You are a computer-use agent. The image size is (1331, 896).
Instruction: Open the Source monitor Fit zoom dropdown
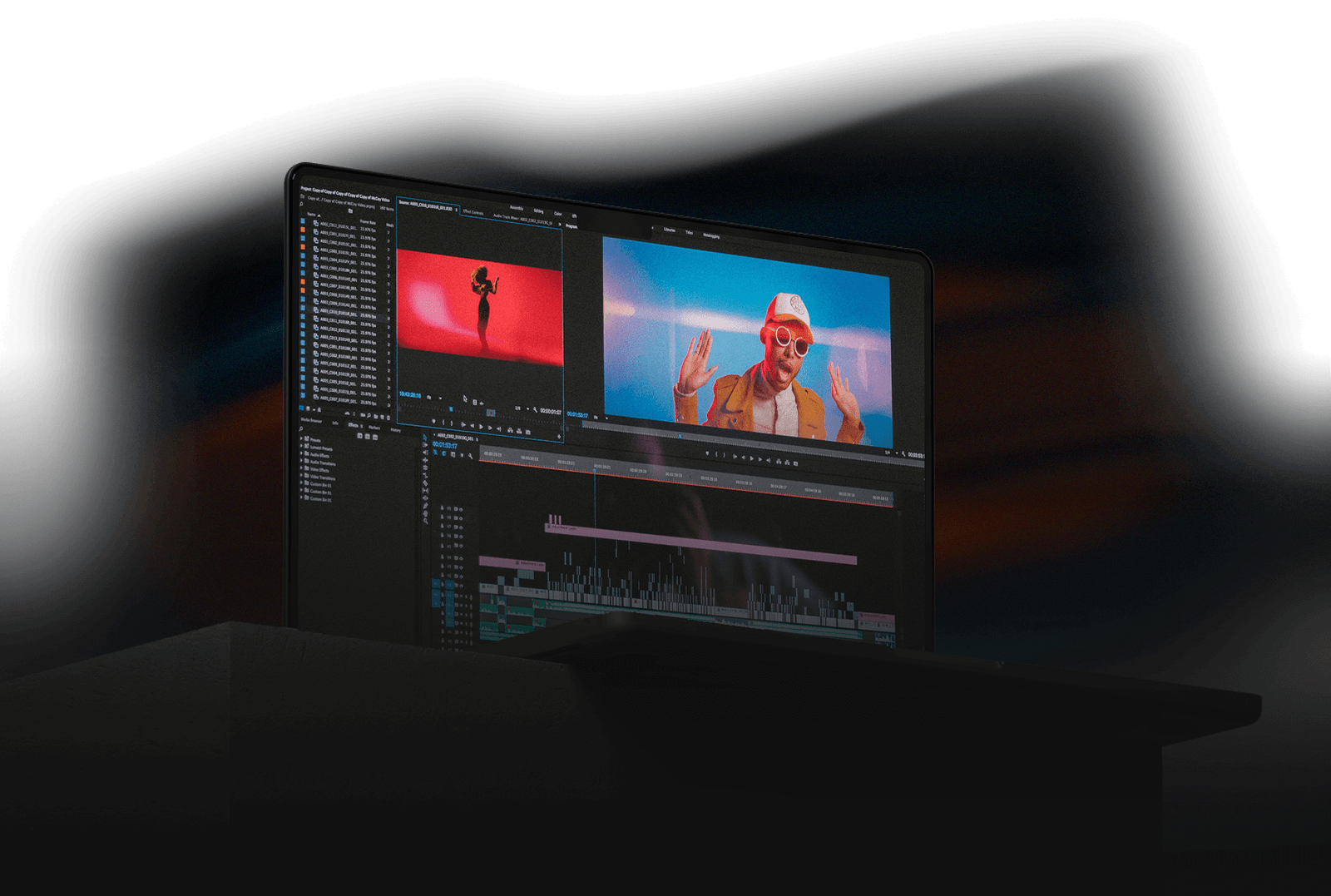tap(432, 398)
